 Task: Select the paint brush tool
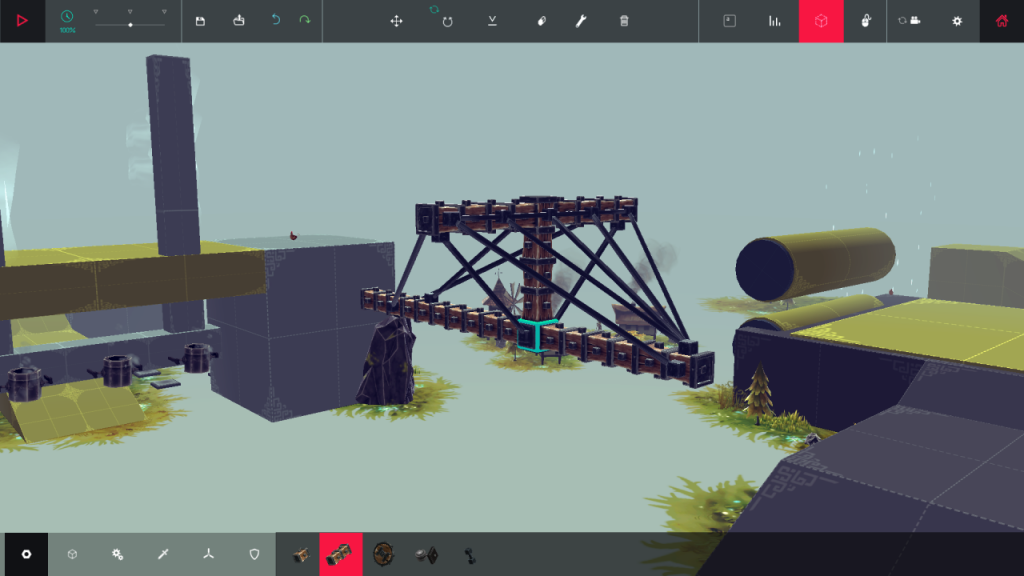pyautogui.click(x=581, y=21)
